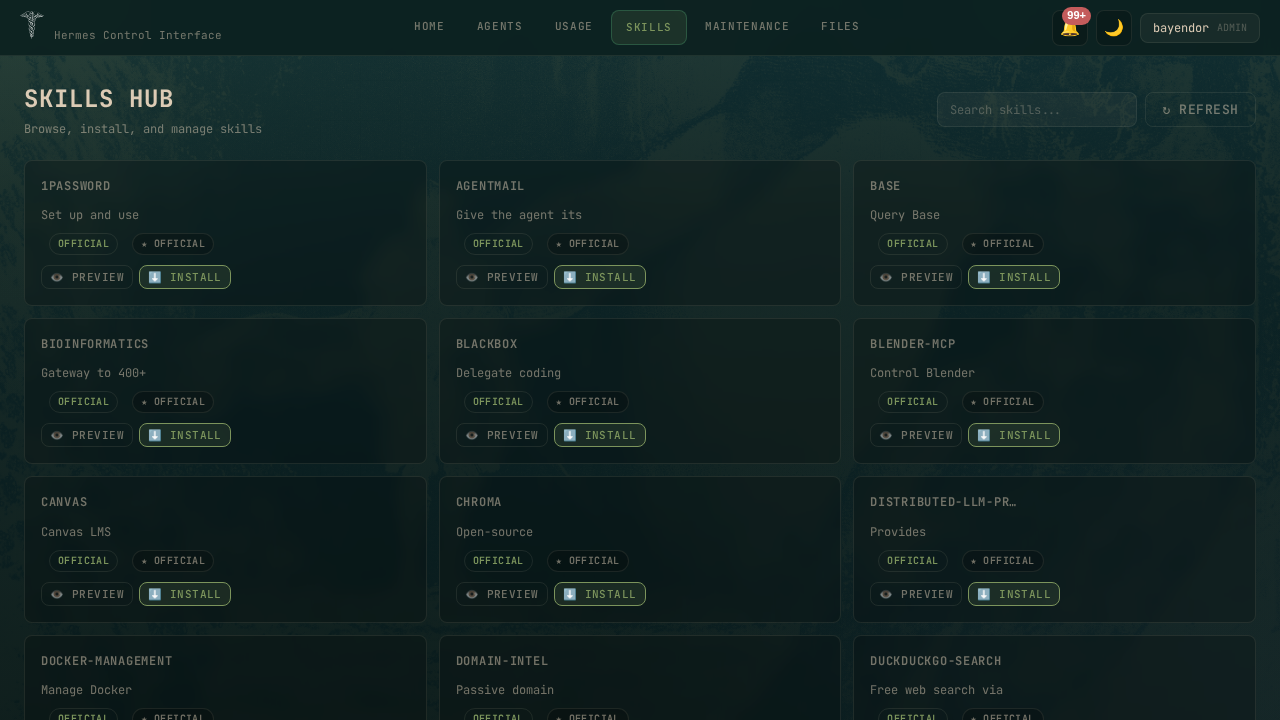The height and width of the screenshot is (720, 1280).
Task: Click the green OFFICIAL badge on Blackbox
Action: click(498, 402)
